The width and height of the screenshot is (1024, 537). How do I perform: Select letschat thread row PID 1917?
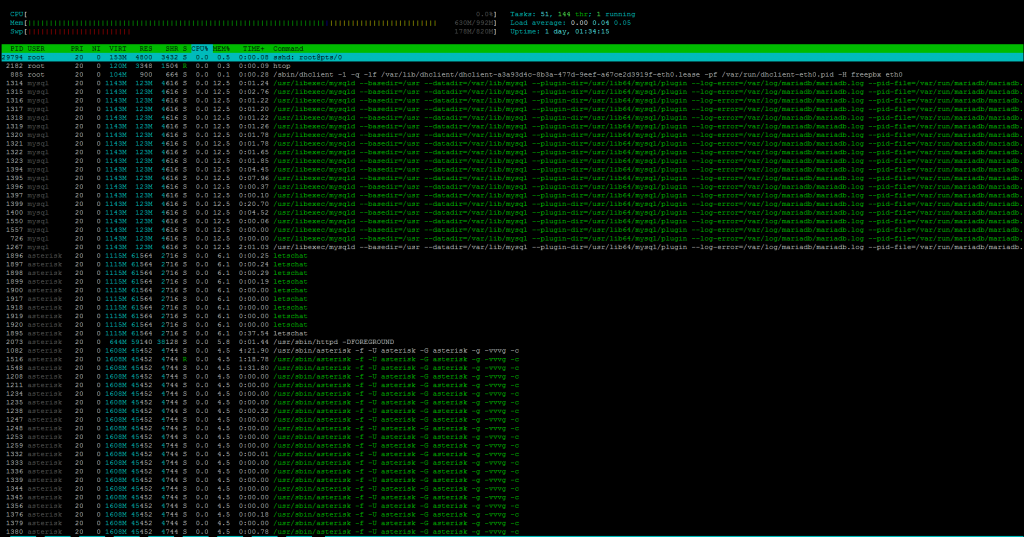pyautogui.click(x=512, y=299)
